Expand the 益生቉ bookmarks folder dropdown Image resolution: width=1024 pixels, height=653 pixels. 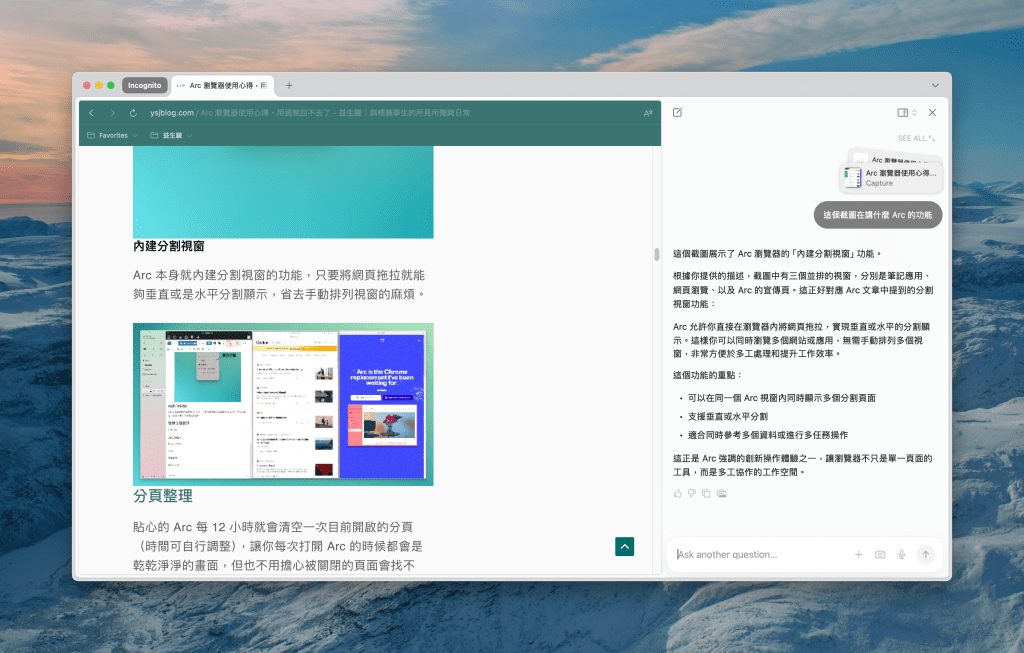[171, 135]
